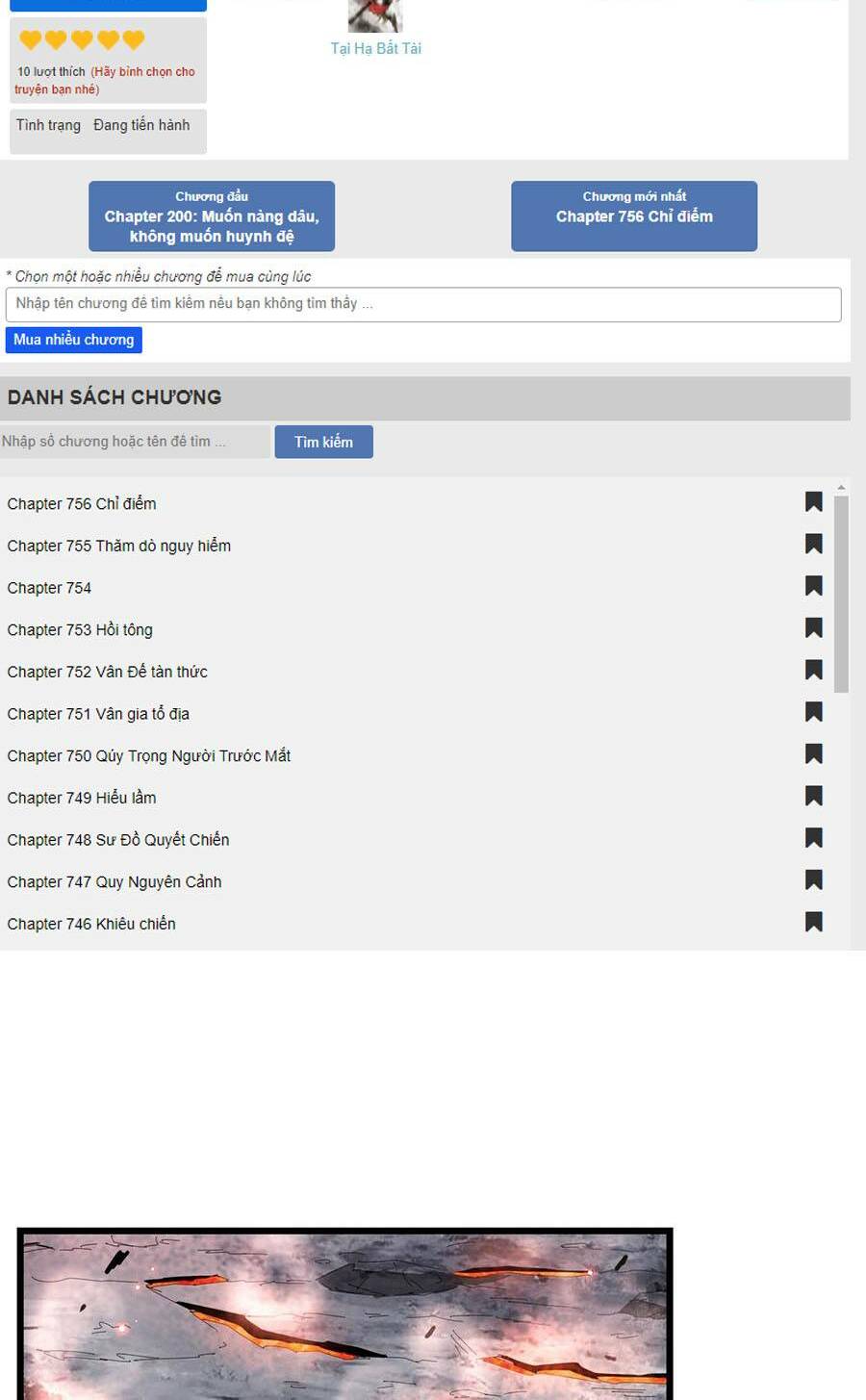Bookmark Chapter 746 Khiêu chiến
866x1400 pixels.
point(813,922)
